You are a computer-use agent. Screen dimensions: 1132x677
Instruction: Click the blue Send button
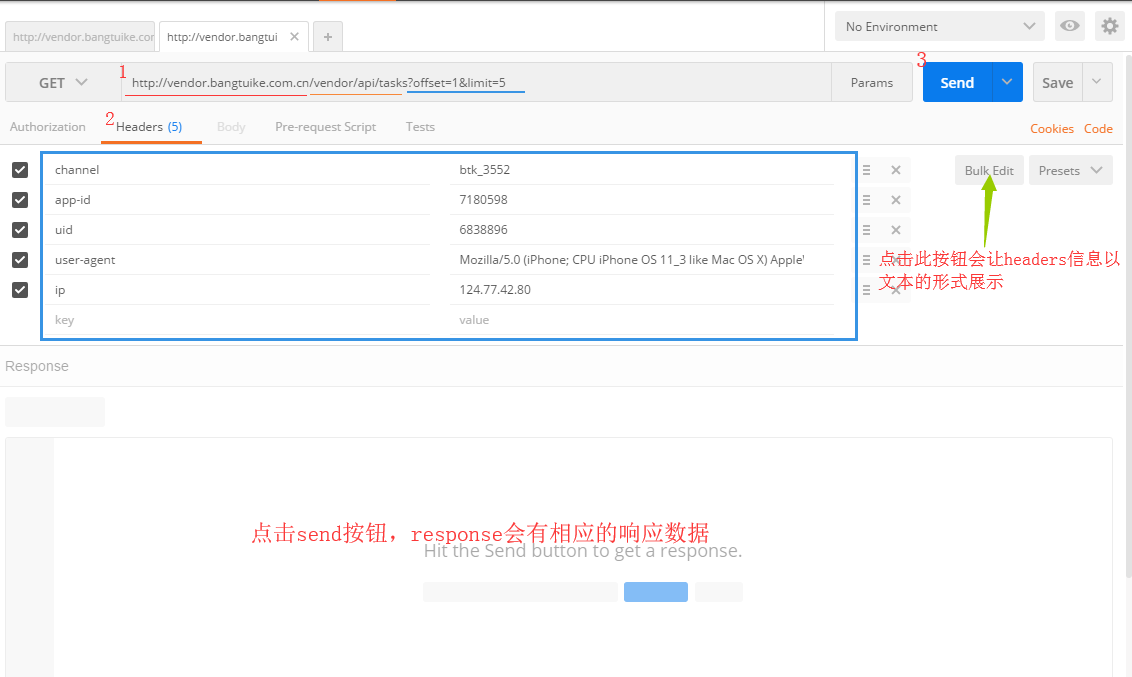(957, 82)
